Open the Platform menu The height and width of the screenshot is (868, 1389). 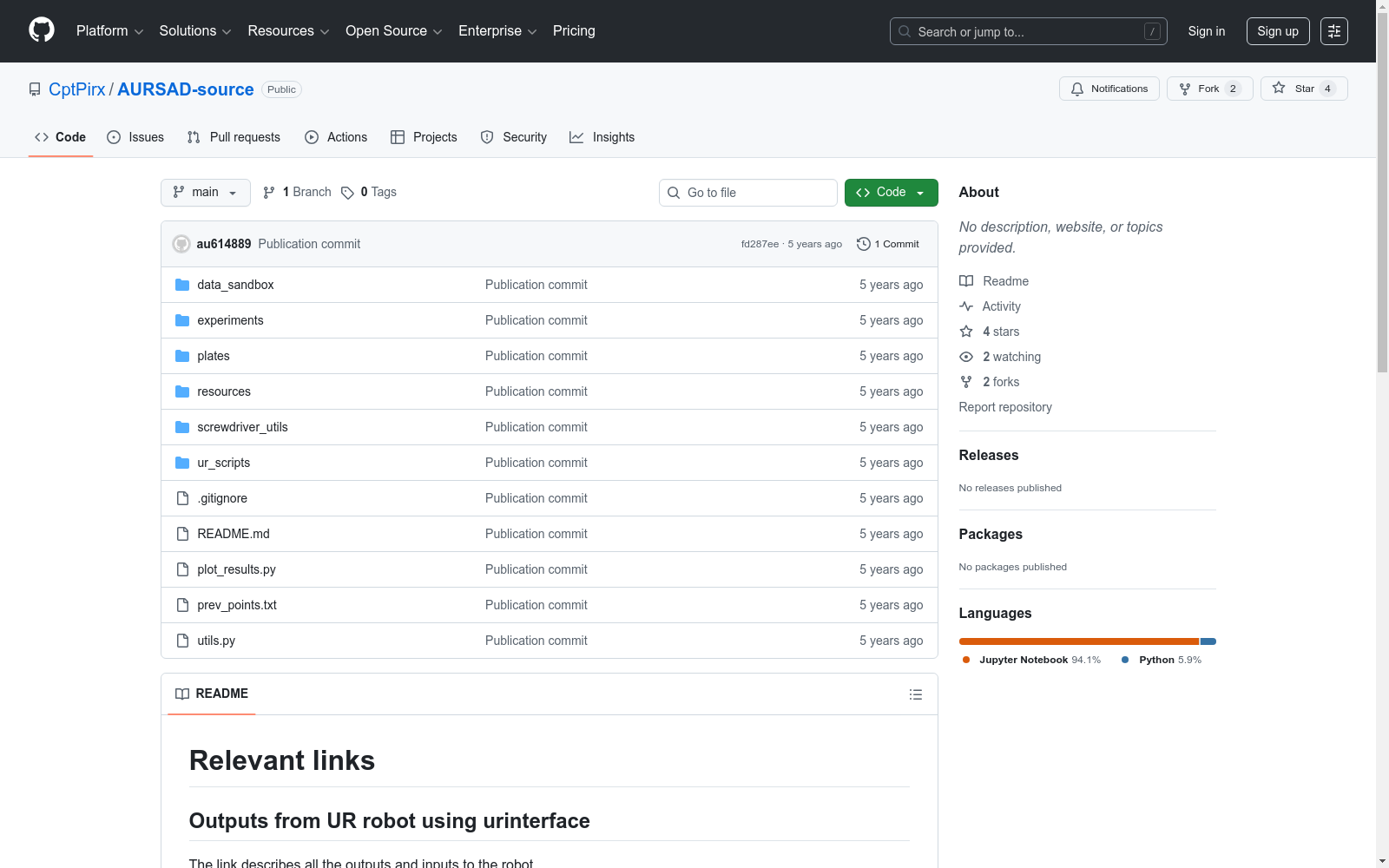coord(109,31)
